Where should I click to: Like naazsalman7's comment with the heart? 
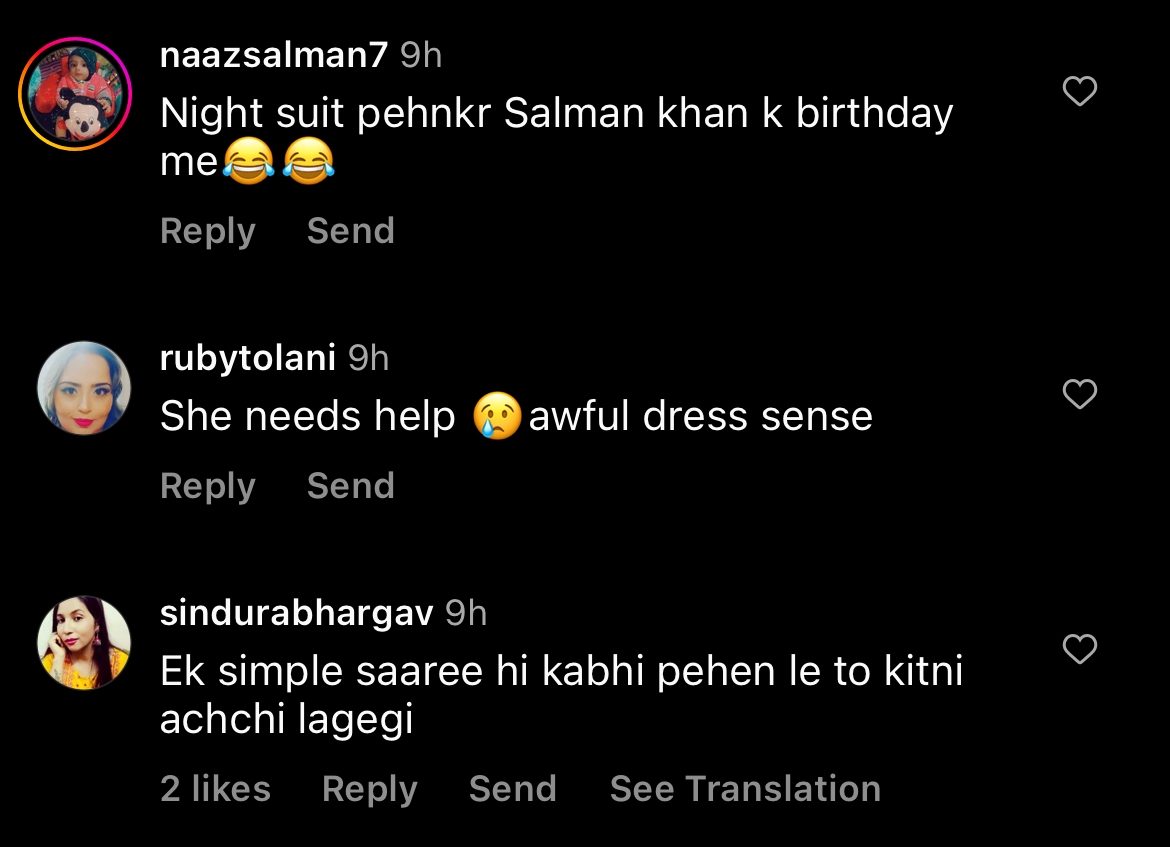click(x=1079, y=92)
